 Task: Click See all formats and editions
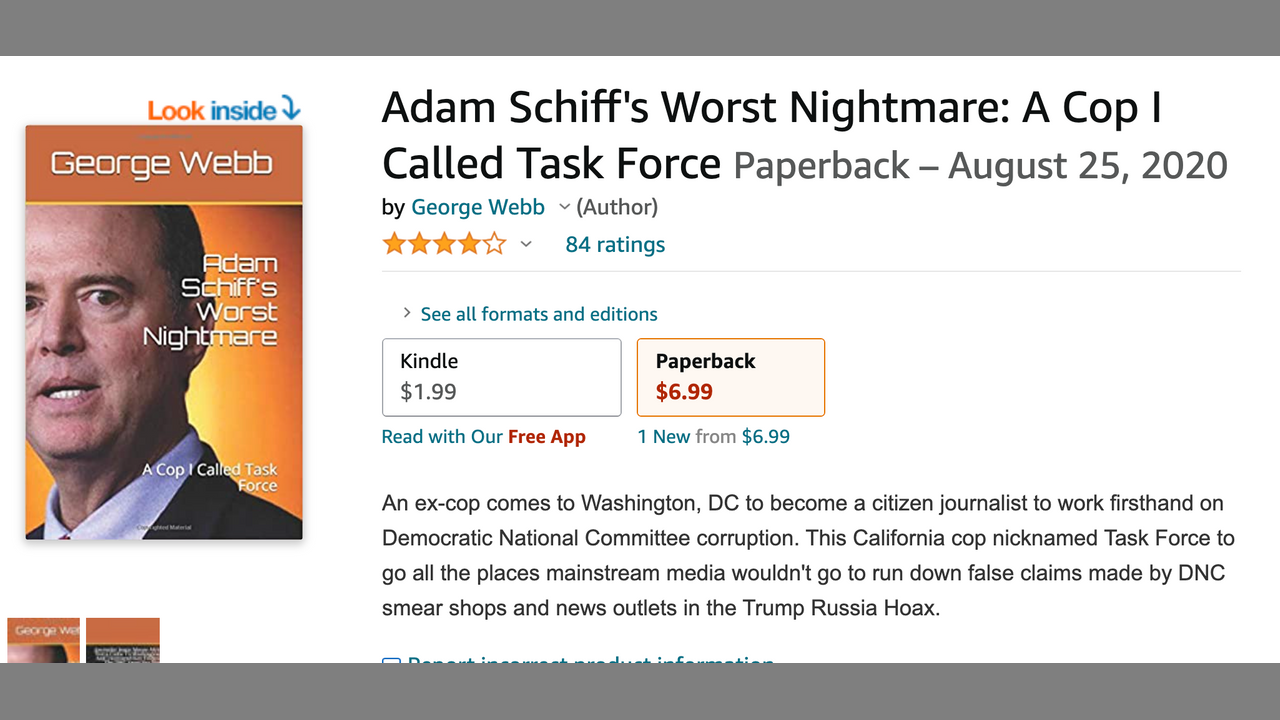539,314
